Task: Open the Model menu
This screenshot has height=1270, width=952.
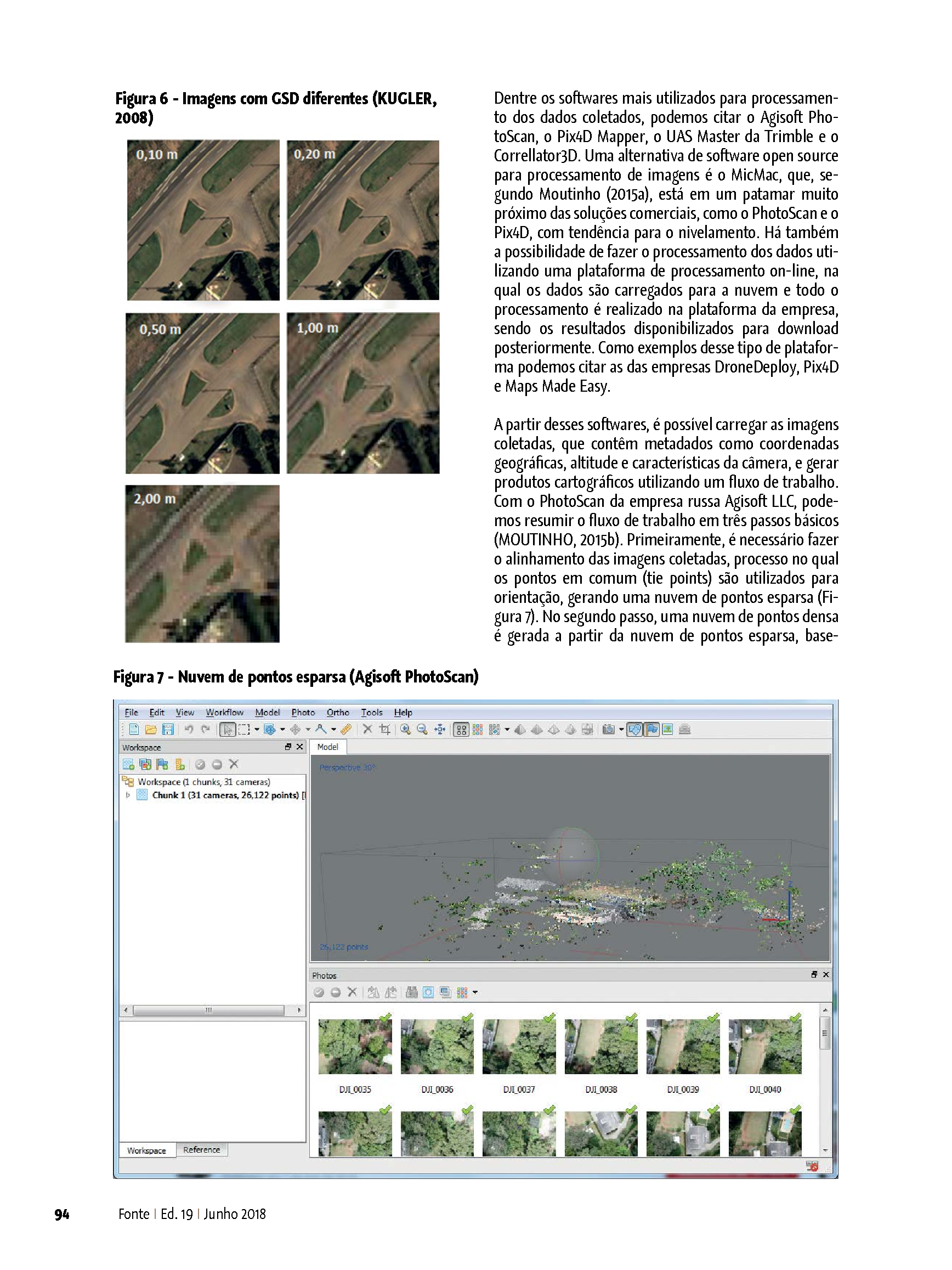Action: (x=268, y=712)
